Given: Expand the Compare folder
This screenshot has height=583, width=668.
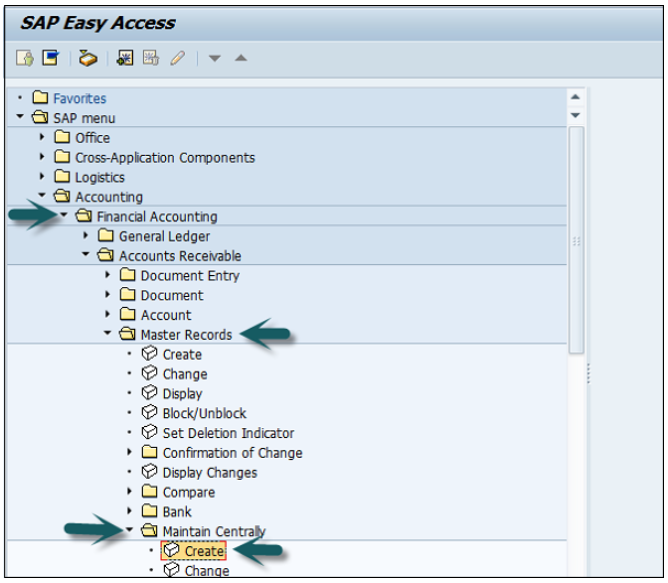Looking at the screenshot, I should 130,491.
